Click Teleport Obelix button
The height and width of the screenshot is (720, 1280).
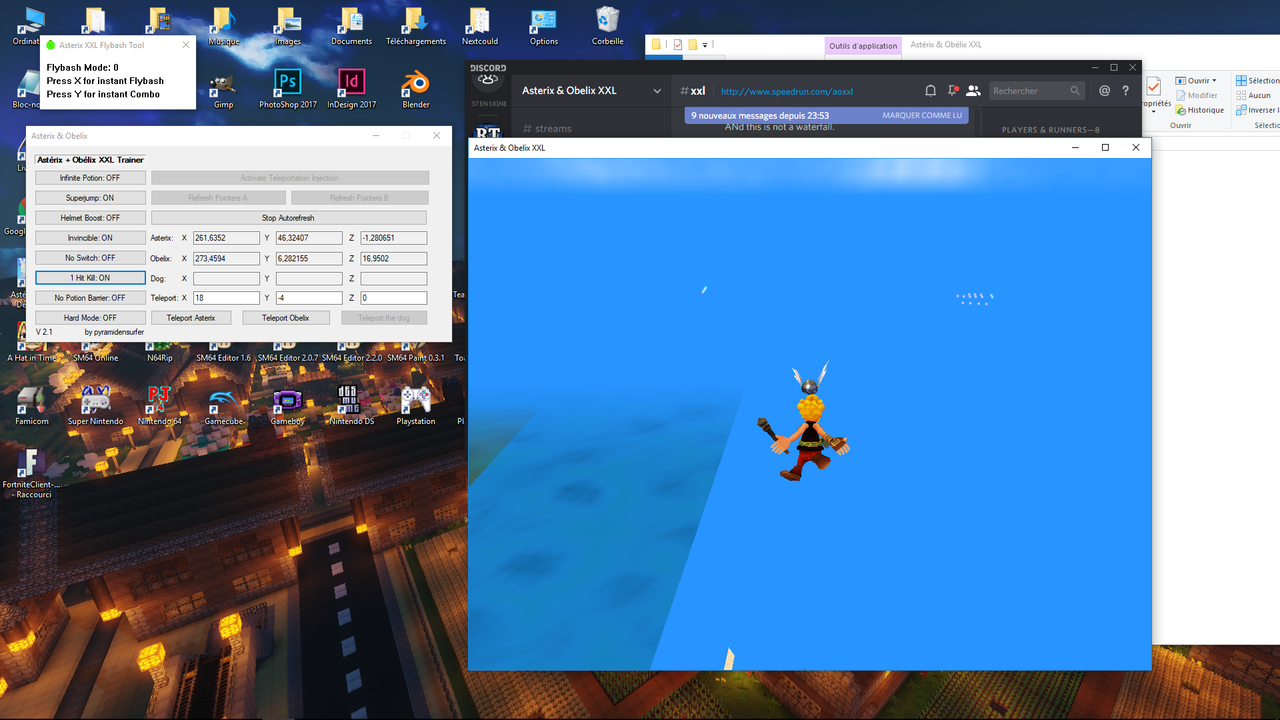point(286,318)
